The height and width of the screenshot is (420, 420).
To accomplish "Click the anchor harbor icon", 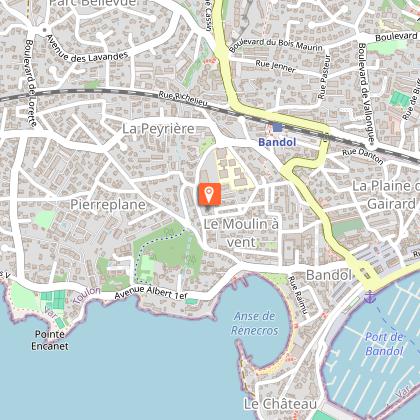I will [x=369, y=297].
